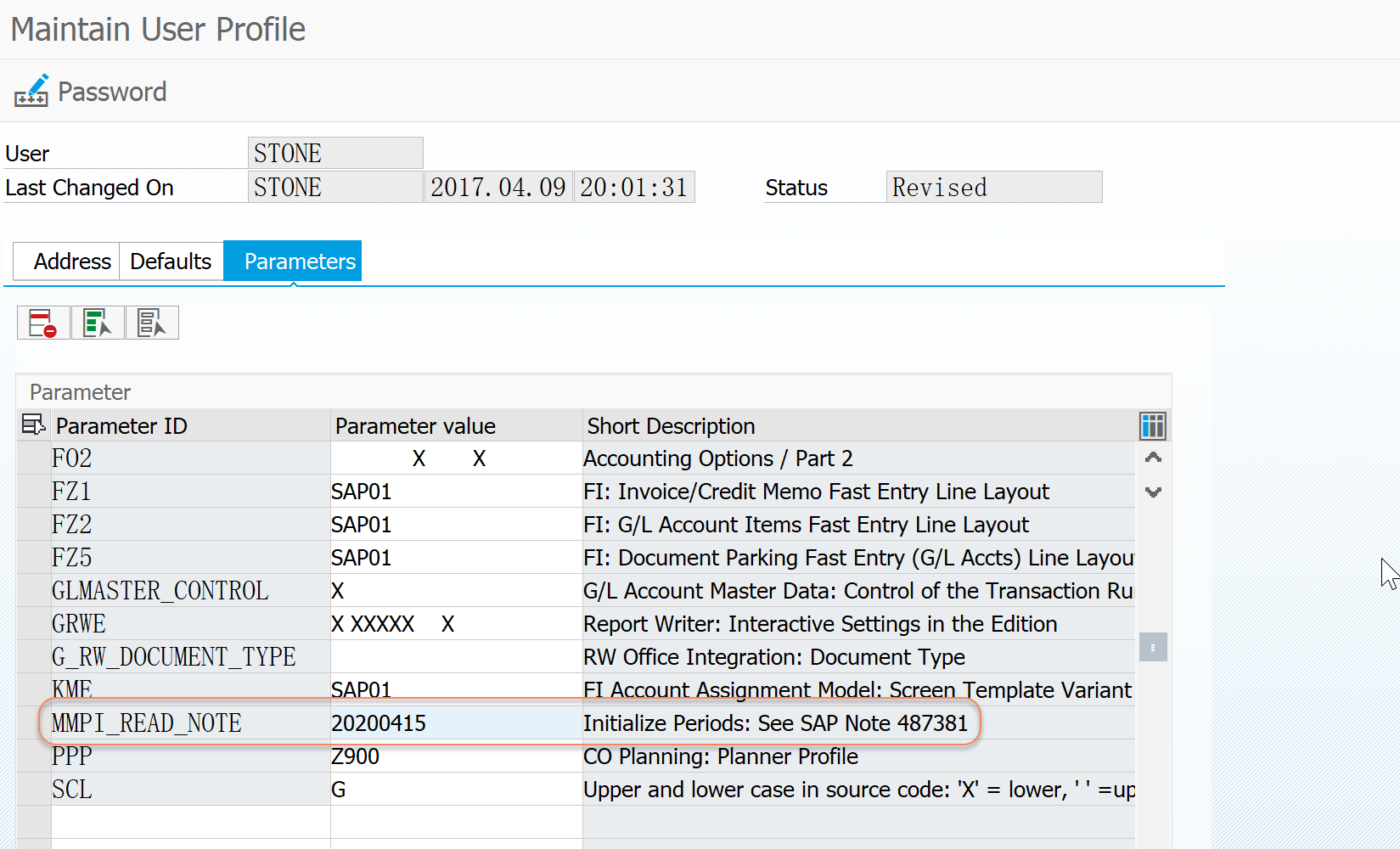Screen dimensions: 1400x849
Task: Switch to the Address tab
Action: click(x=72, y=261)
